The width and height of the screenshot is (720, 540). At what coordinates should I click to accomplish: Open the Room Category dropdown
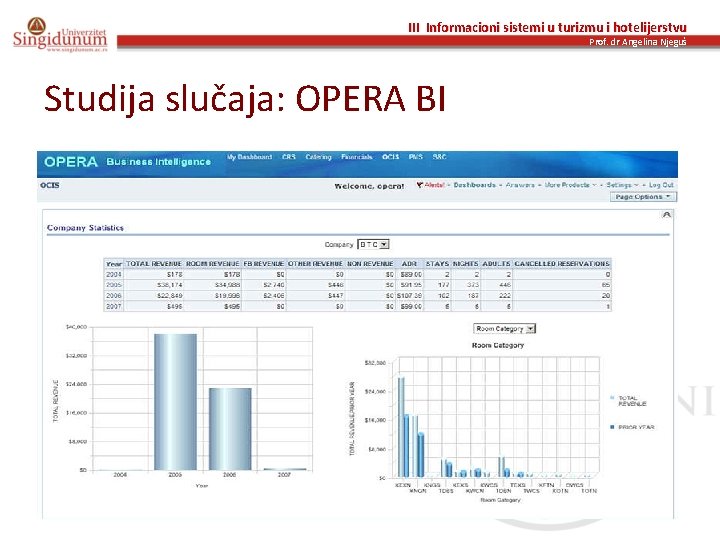[x=504, y=329]
